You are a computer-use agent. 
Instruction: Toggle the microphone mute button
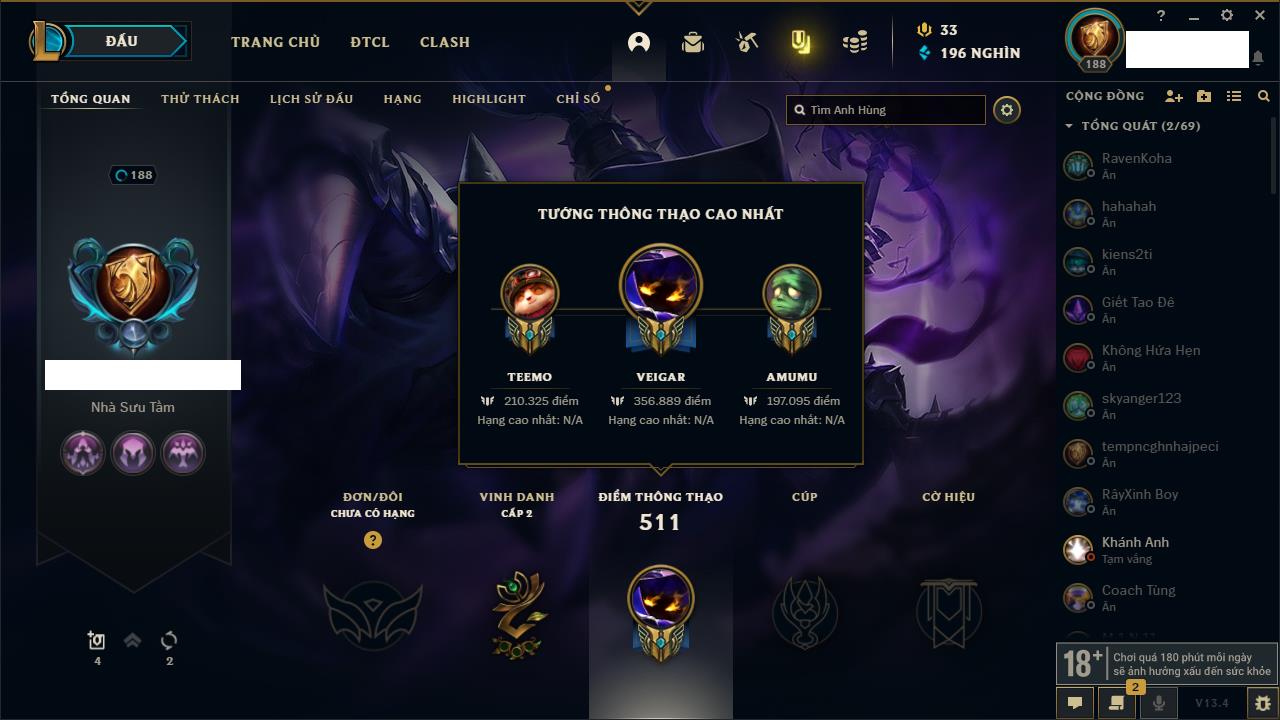[1159, 703]
